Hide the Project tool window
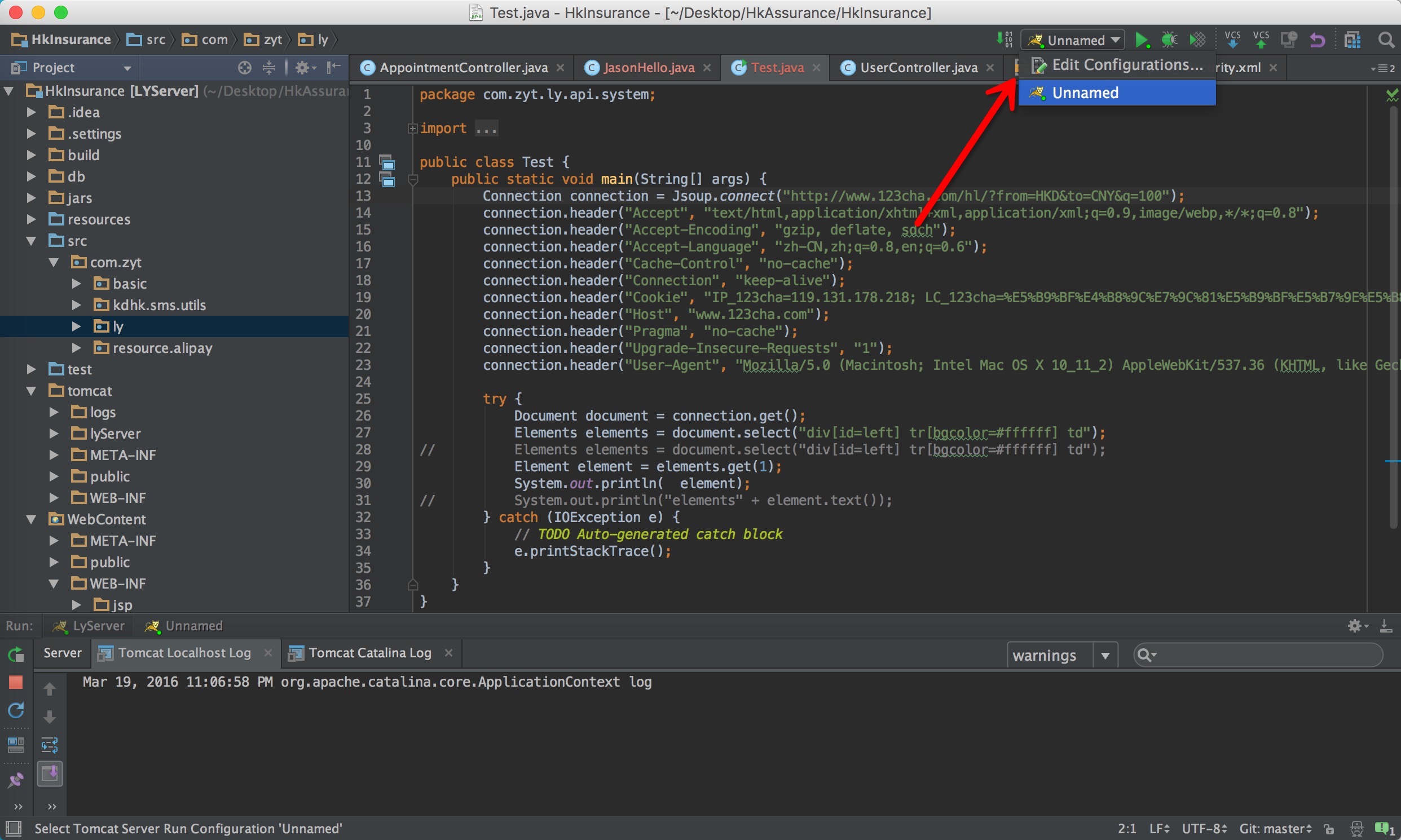 [333, 68]
